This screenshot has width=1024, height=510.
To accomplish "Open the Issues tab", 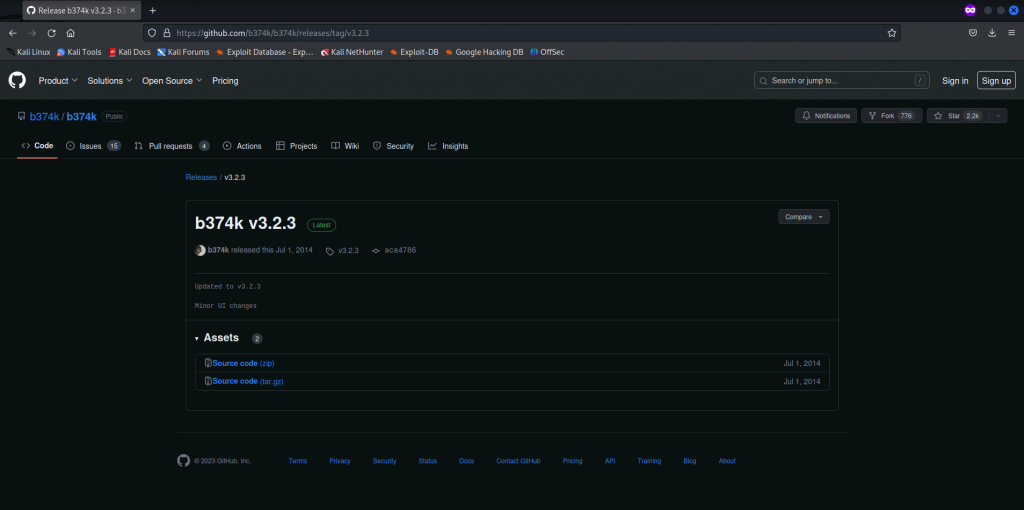I will 93,146.
